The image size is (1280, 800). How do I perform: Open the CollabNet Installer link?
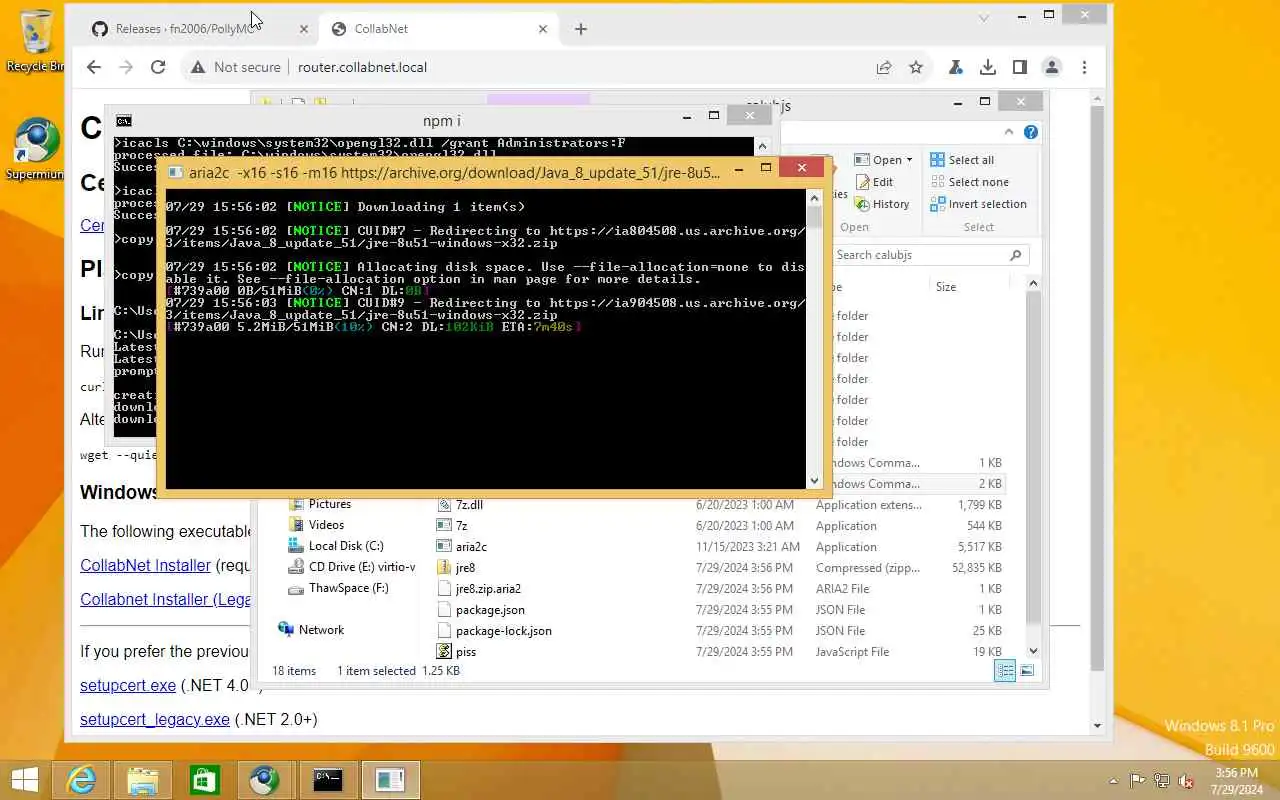tap(145, 565)
